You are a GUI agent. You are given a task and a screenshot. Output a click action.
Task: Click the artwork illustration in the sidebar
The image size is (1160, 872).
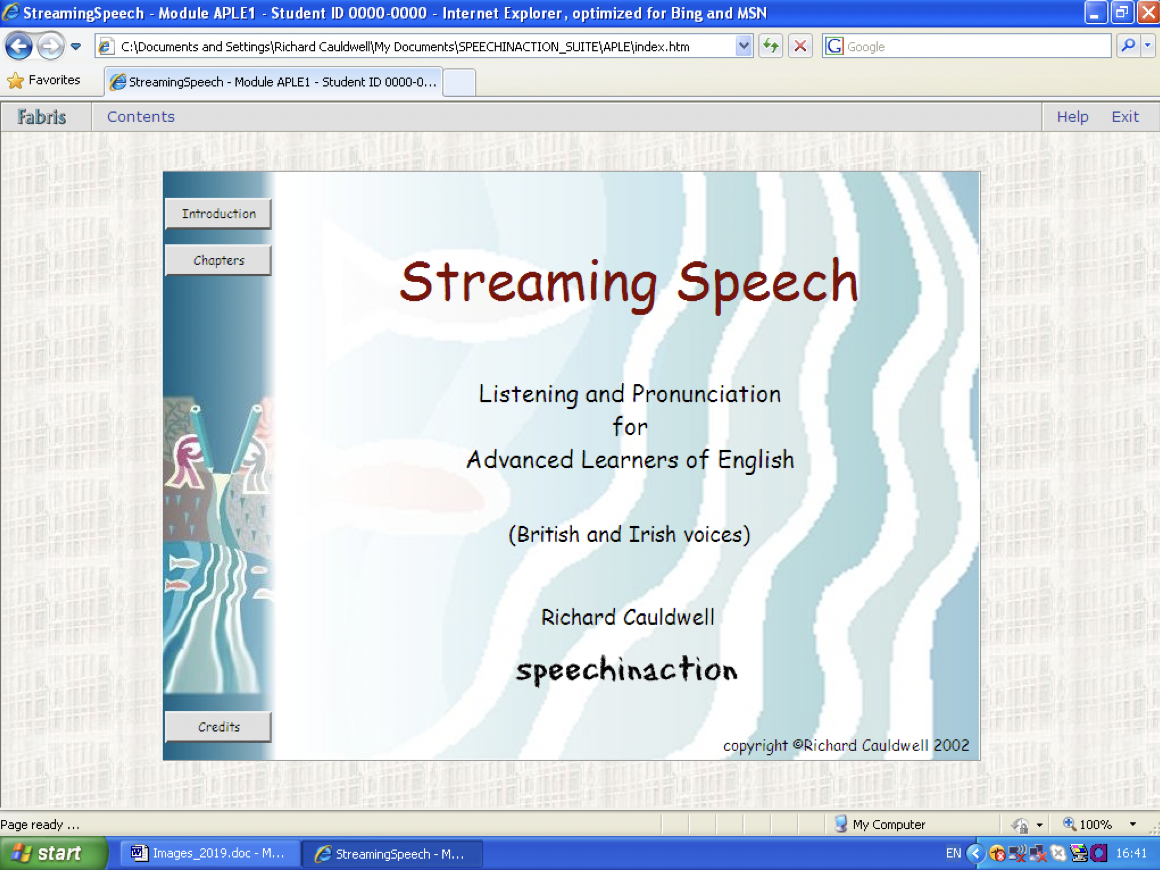[x=218, y=547]
